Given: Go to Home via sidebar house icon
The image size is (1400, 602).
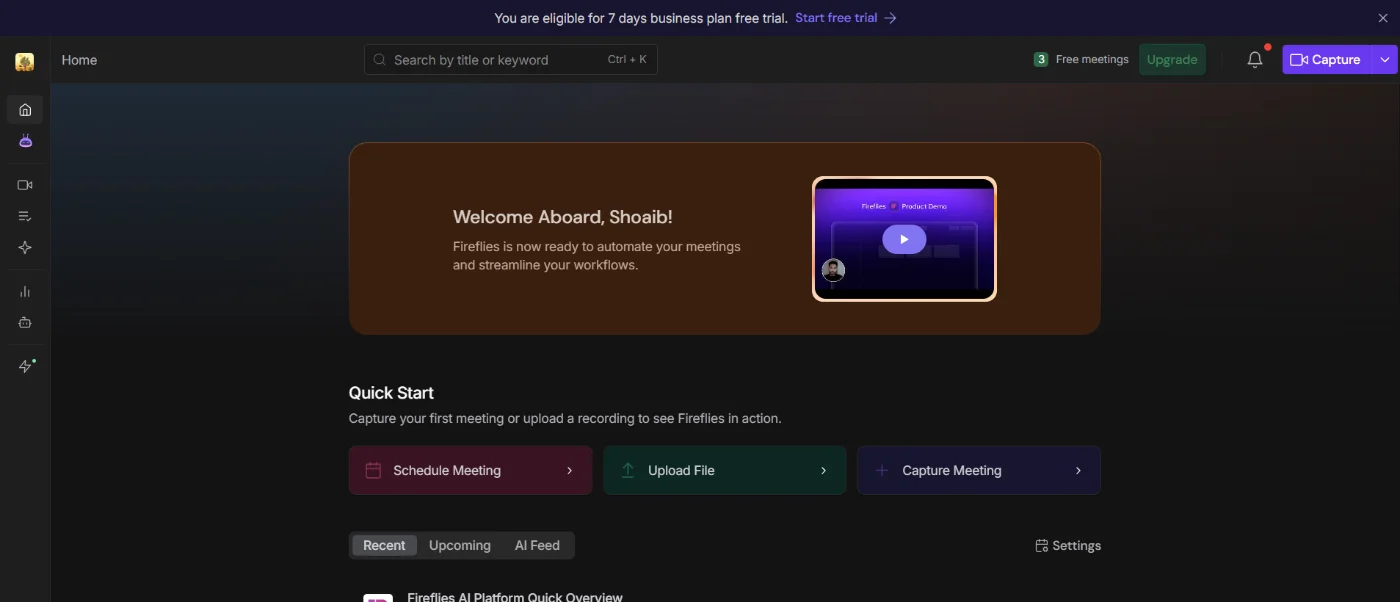Looking at the screenshot, I should (x=25, y=110).
